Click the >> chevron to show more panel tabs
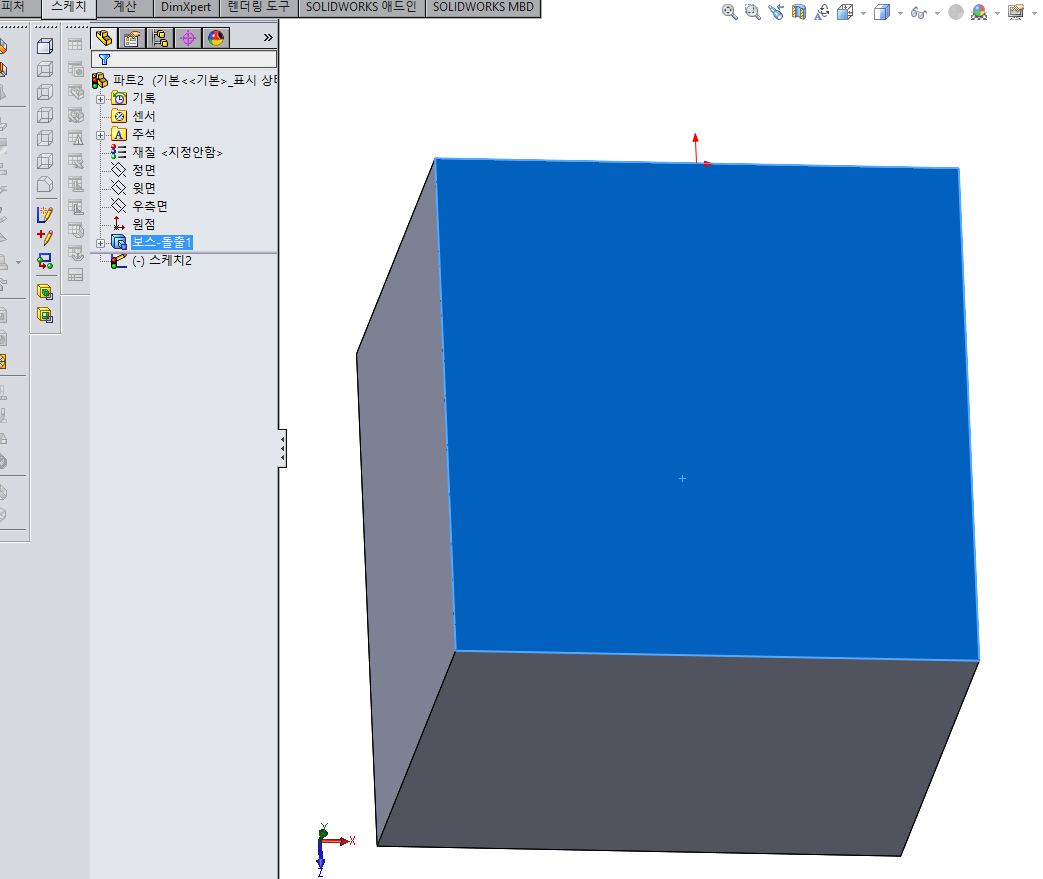1043x879 pixels. point(266,36)
